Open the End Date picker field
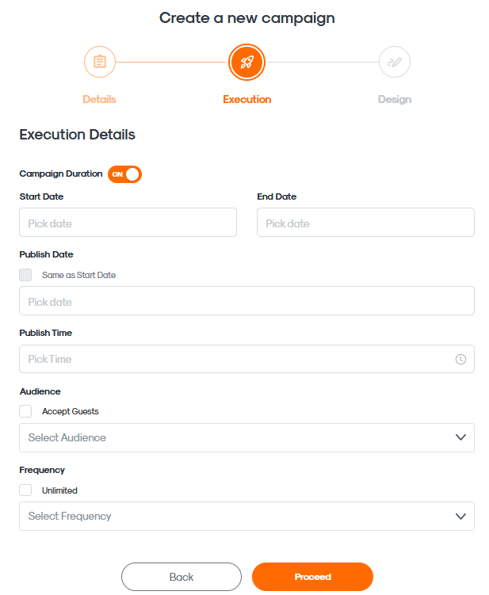The image size is (489, 595). click(x=366, y=222)
